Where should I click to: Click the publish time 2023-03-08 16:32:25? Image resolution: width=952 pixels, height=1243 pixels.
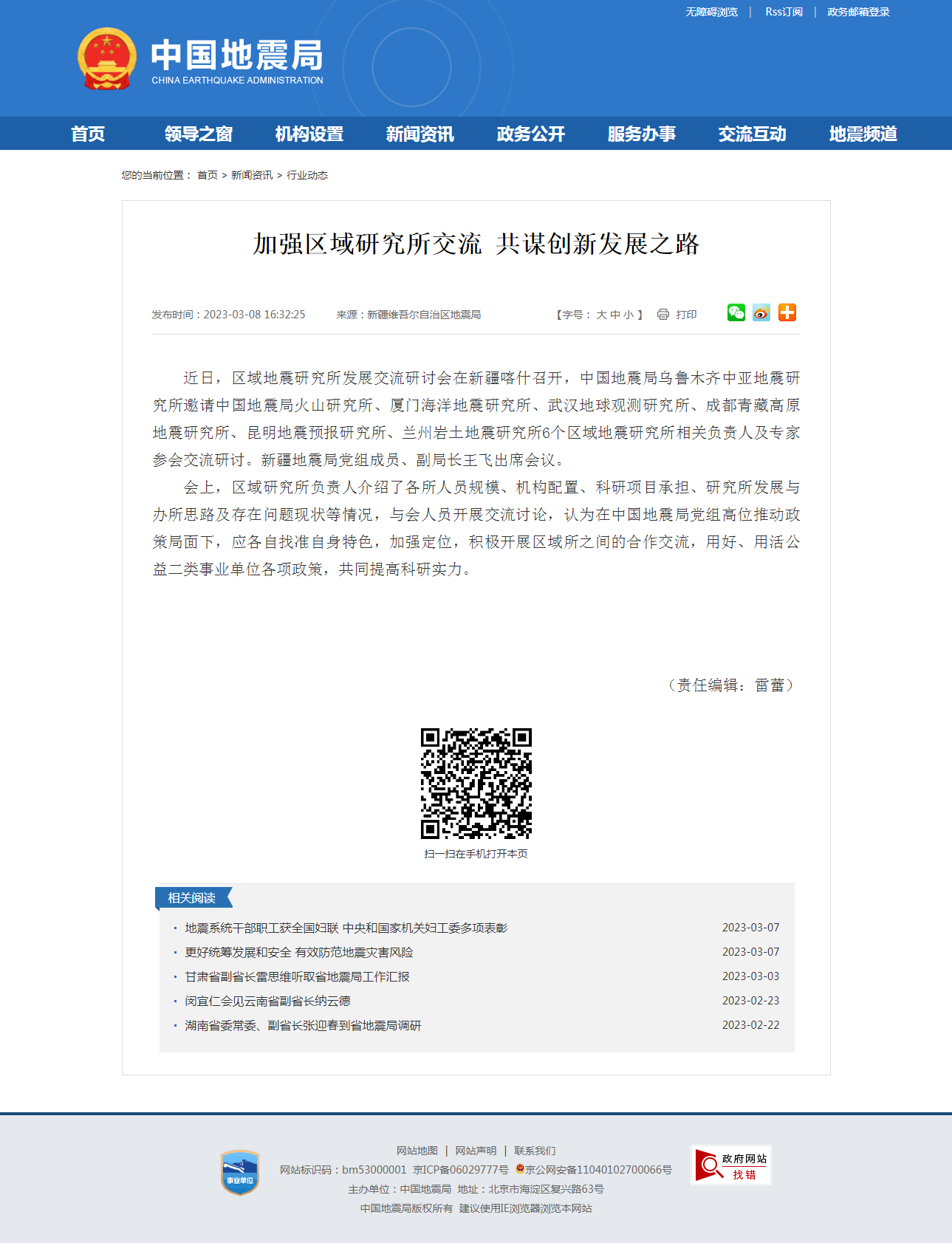click(x=254, y=315)
